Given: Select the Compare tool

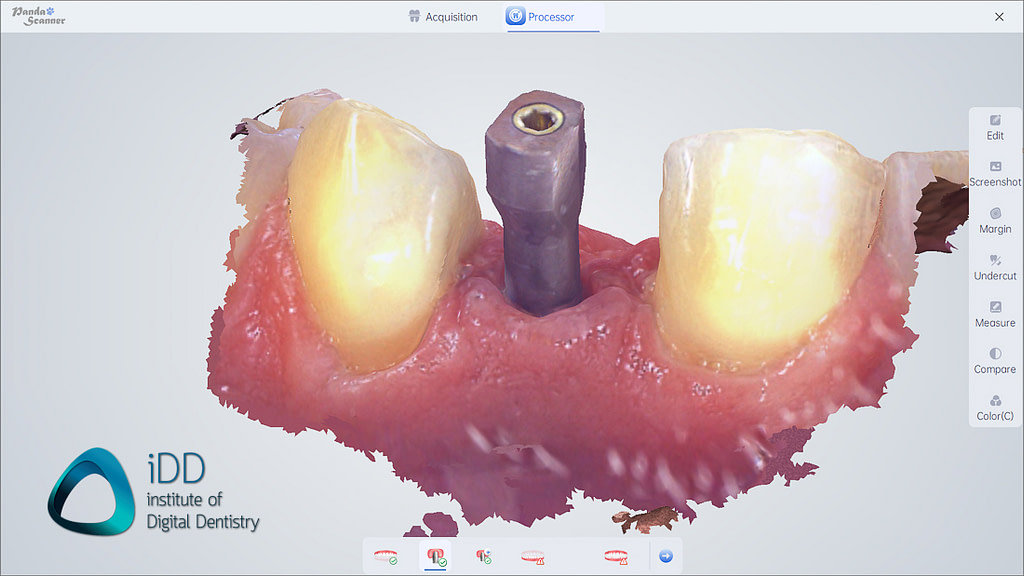Looking at the screenshot, I should coord(994,361).
